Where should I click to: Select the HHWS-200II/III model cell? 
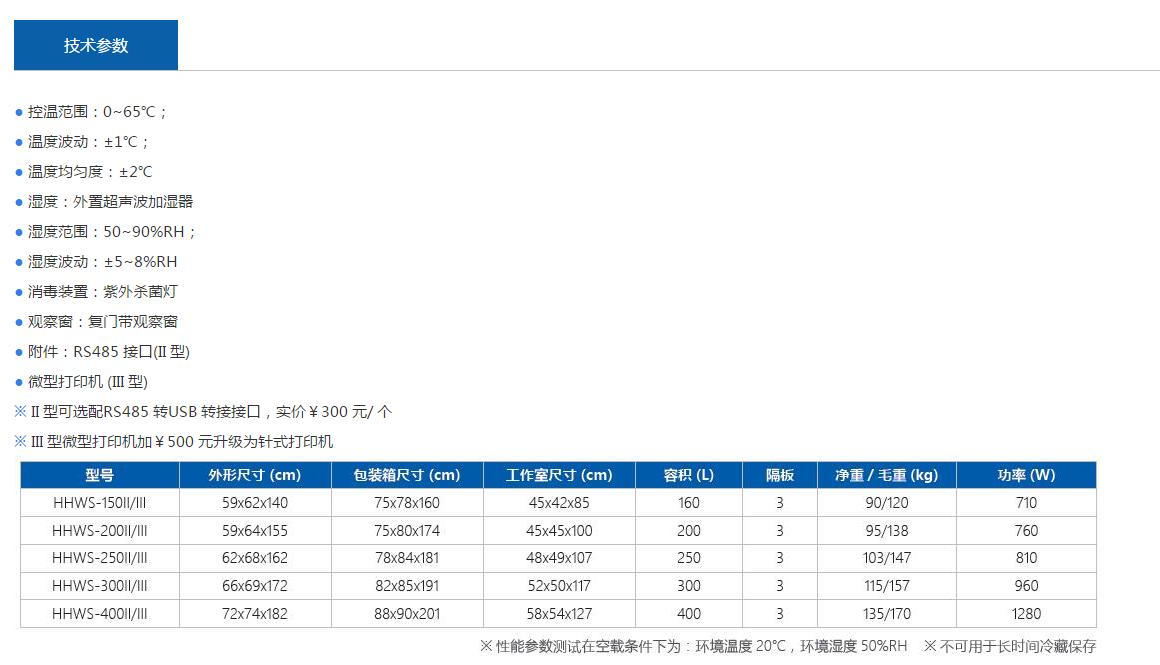tap(100, 531)
